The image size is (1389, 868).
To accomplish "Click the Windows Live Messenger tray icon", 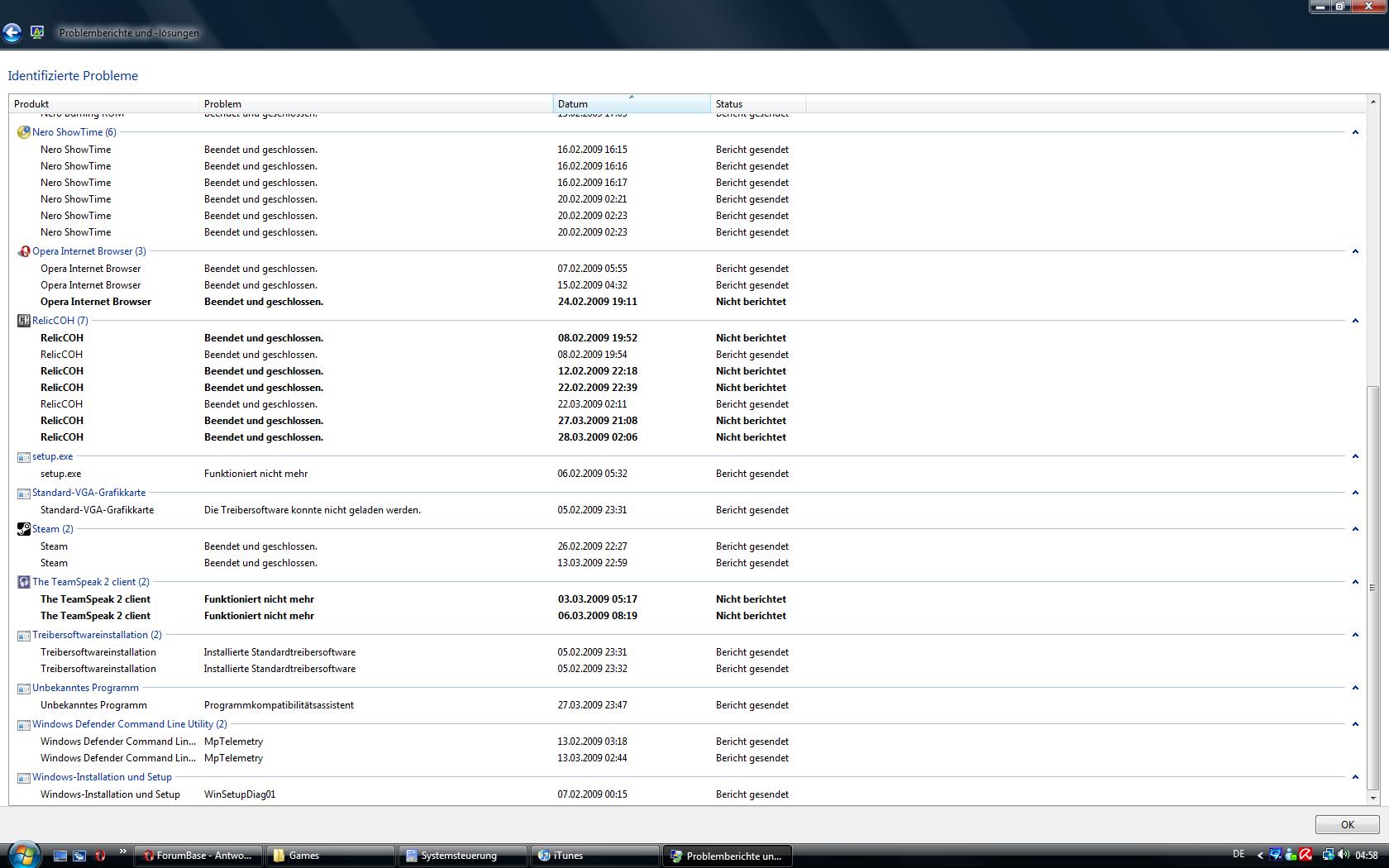I will (1291, 855).
